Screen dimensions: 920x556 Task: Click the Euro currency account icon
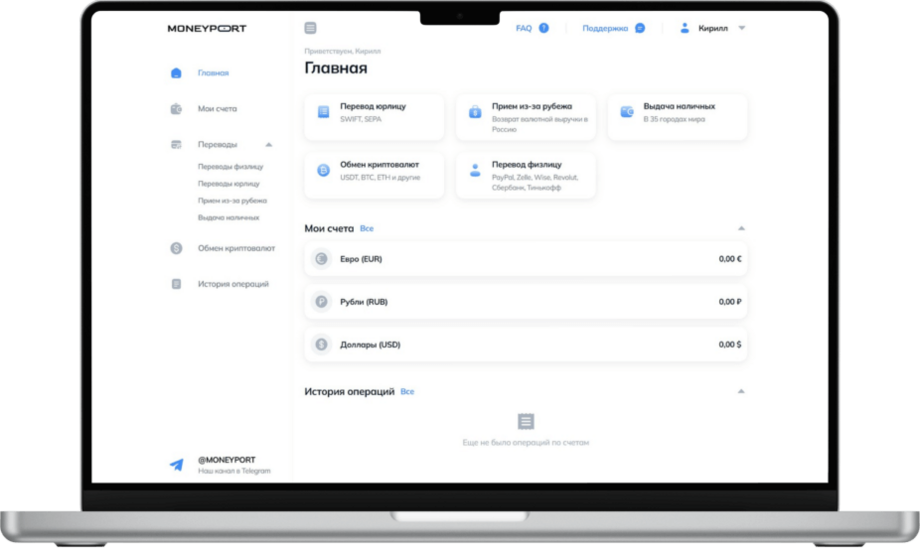click(x=321, y=259)
